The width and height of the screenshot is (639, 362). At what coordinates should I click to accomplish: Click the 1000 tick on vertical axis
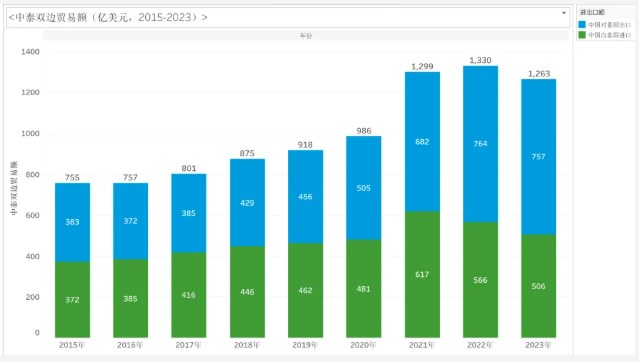pyautogui.click(x=31, y=134)
